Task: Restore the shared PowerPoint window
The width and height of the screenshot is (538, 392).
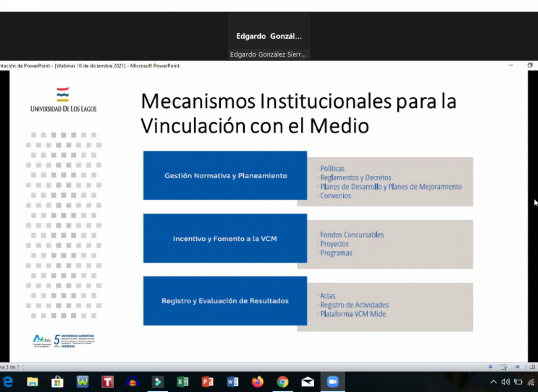Action: pos(530,65)
